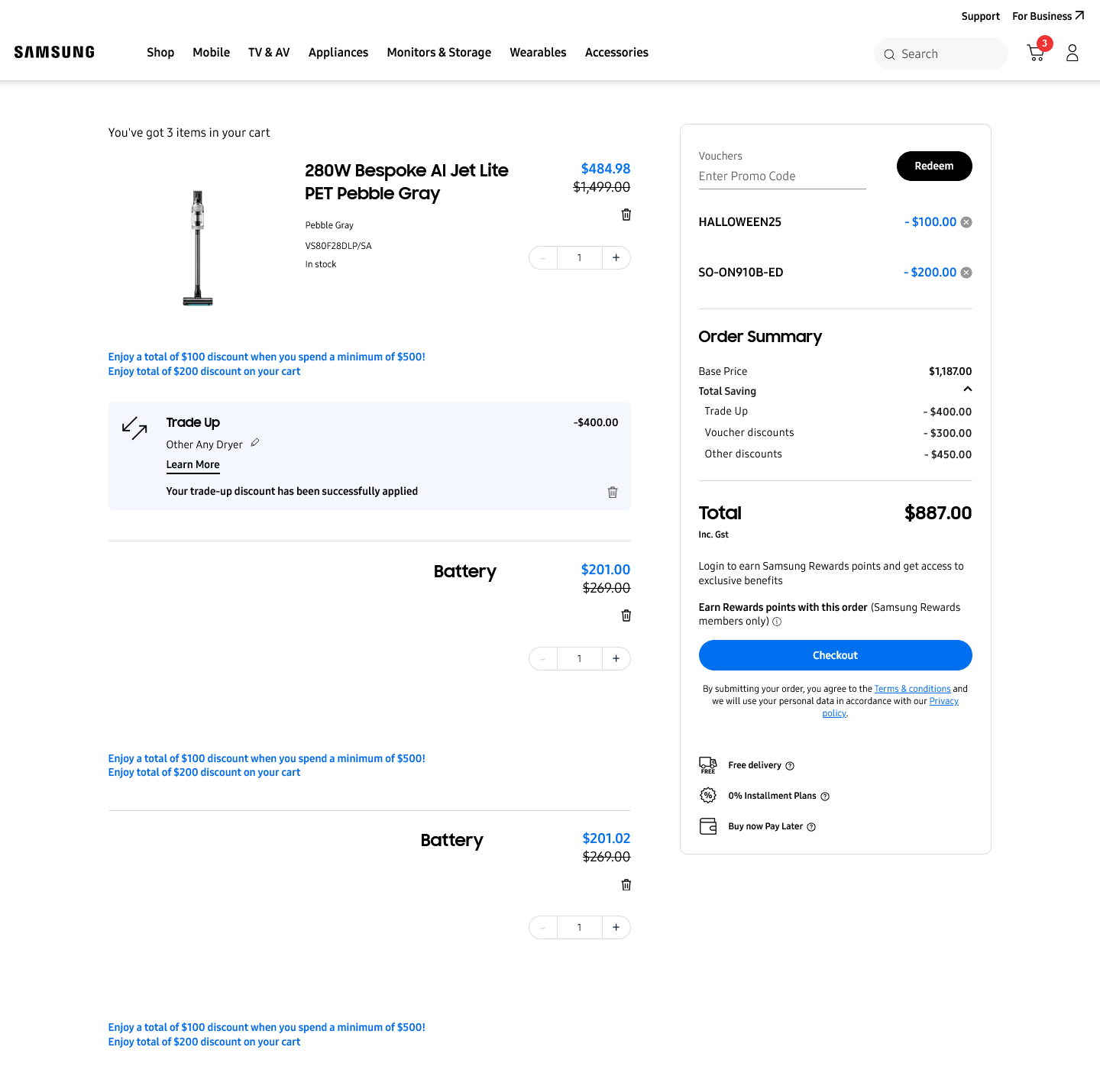This screenshot has width=1100, height=1092.
Task: Open the Appliances menu
Action: click(338, 53)
